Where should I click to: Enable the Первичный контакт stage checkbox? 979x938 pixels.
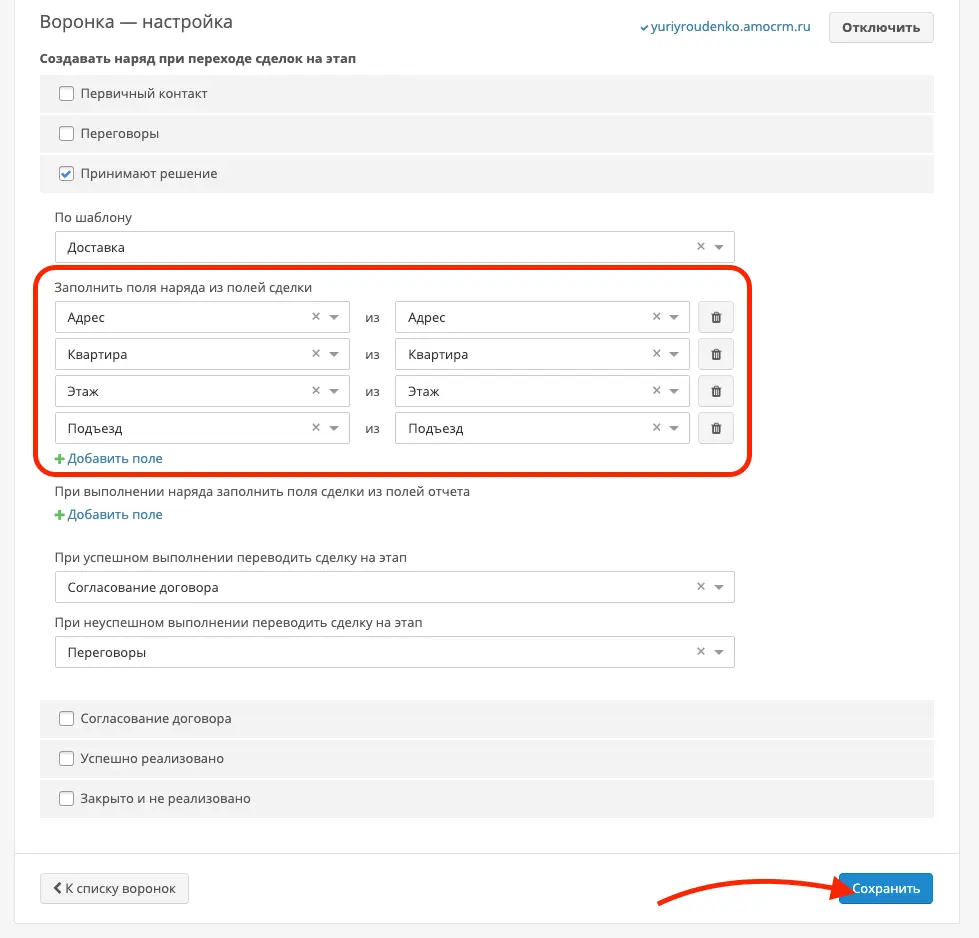(x=66, y=94)
